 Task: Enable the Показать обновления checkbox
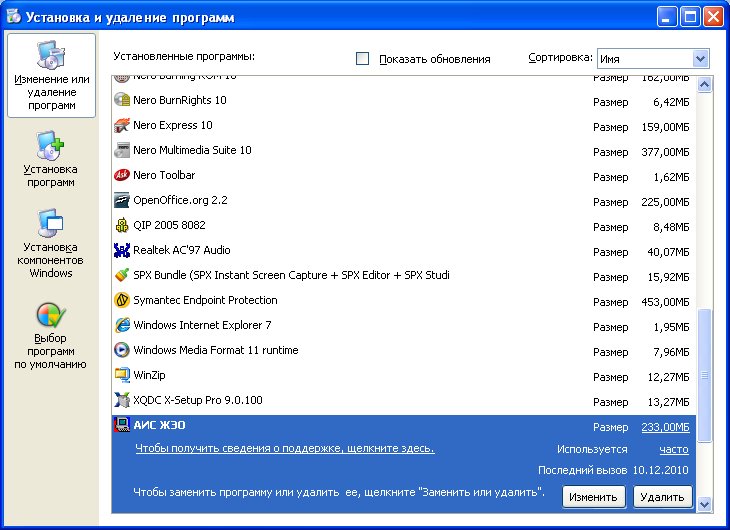click(x=362, y=59)
